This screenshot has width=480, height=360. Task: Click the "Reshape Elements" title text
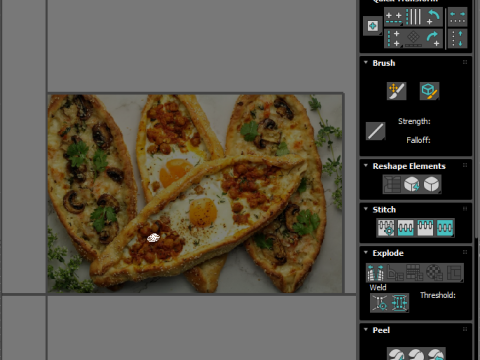(x=409, y=166)
